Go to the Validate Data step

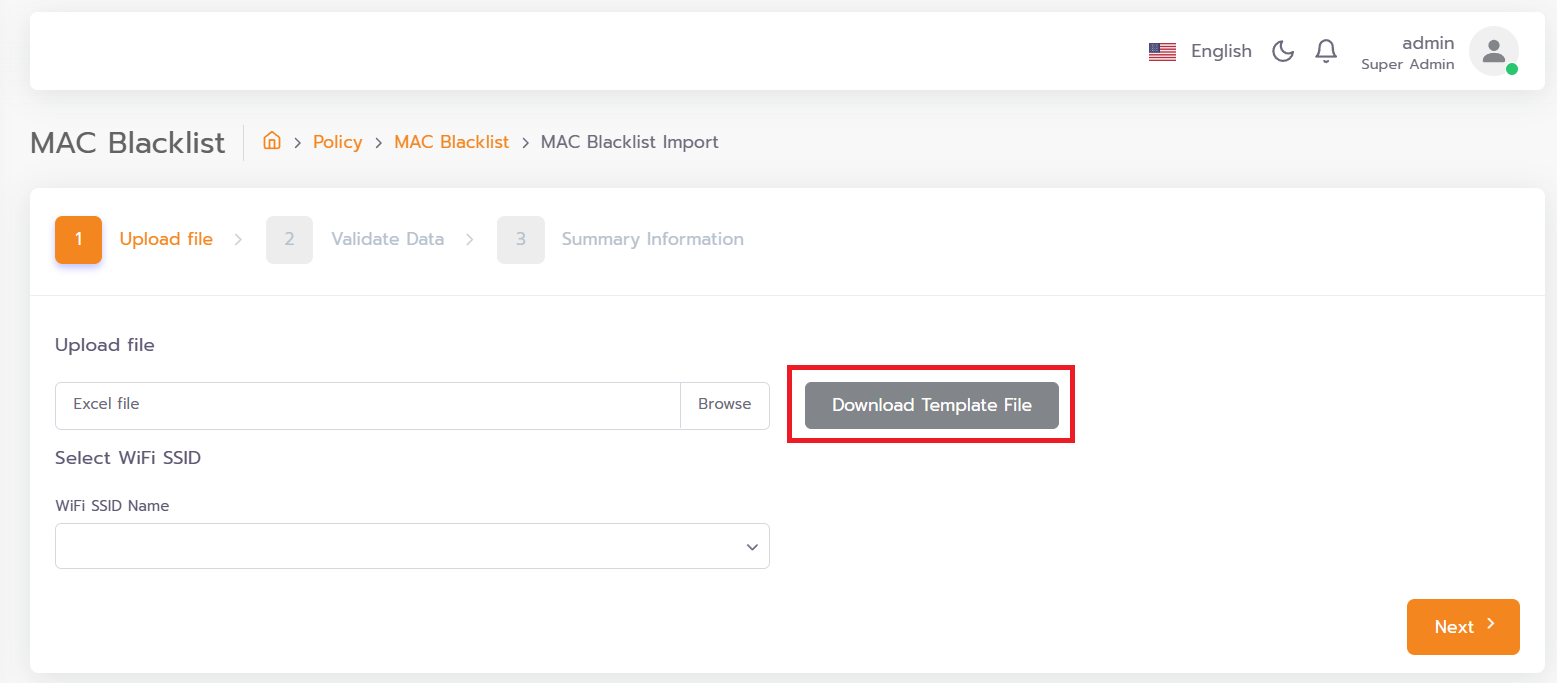(387, 239)
